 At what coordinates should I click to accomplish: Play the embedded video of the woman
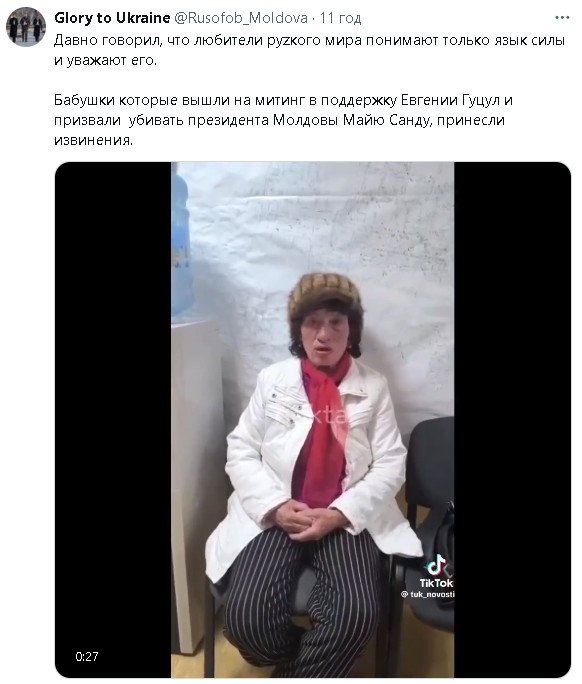[x=312, y=420]
